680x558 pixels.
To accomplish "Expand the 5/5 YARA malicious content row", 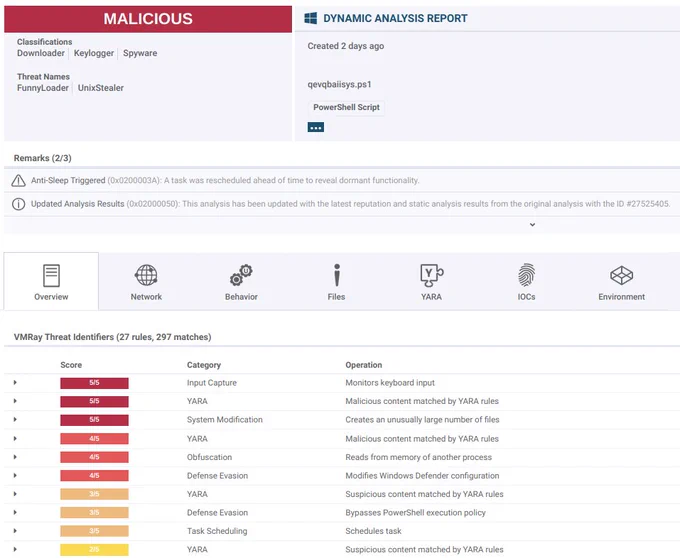I will (15, 401).
